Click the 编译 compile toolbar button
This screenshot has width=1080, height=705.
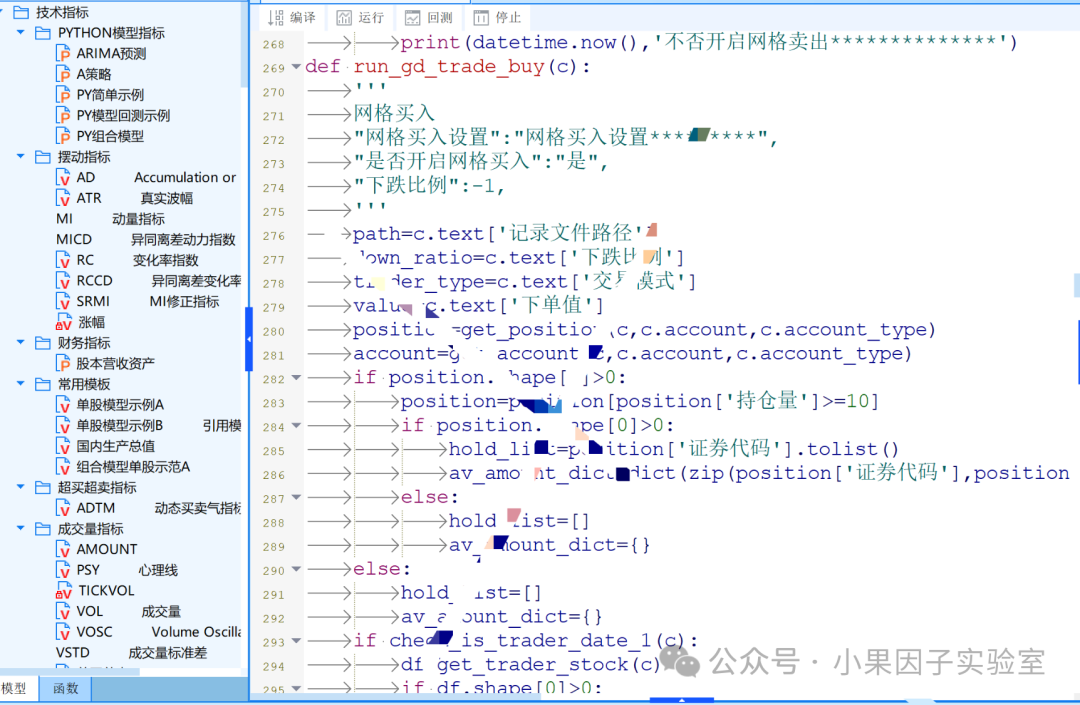[x=291, y=17]
